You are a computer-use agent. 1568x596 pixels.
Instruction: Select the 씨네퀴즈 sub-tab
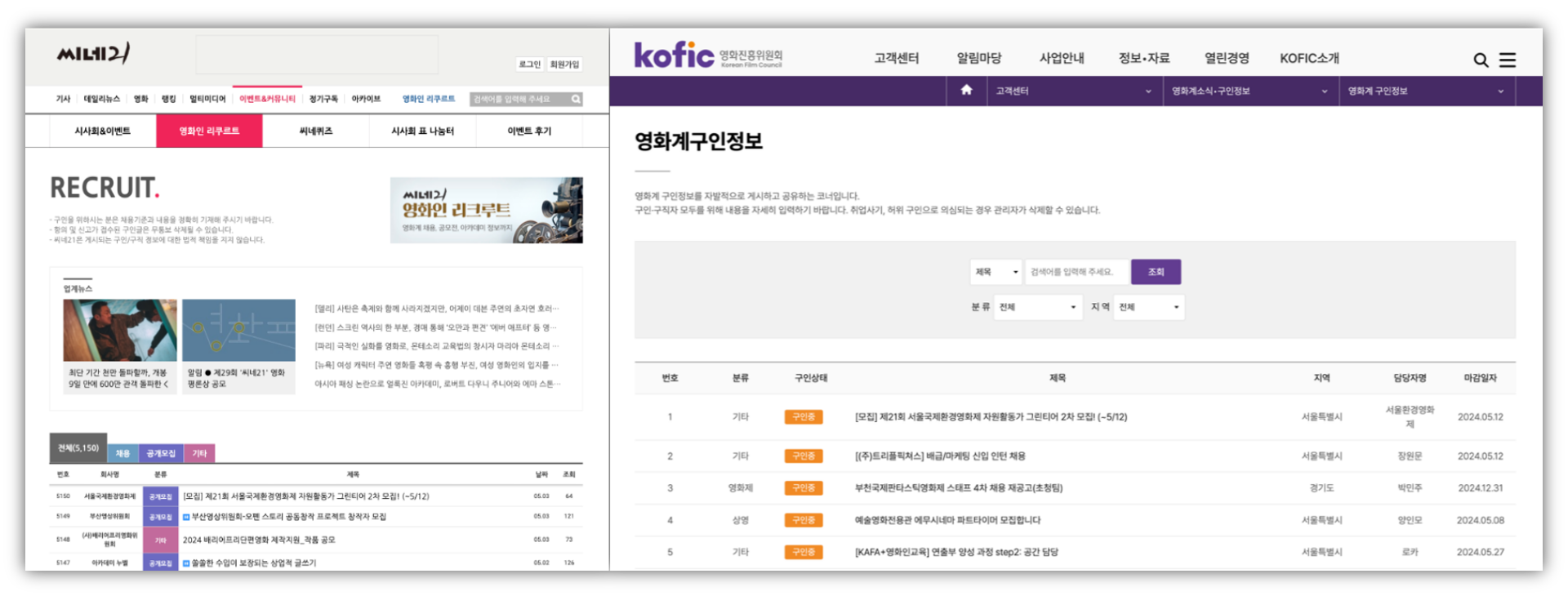[x=315, y=131]
